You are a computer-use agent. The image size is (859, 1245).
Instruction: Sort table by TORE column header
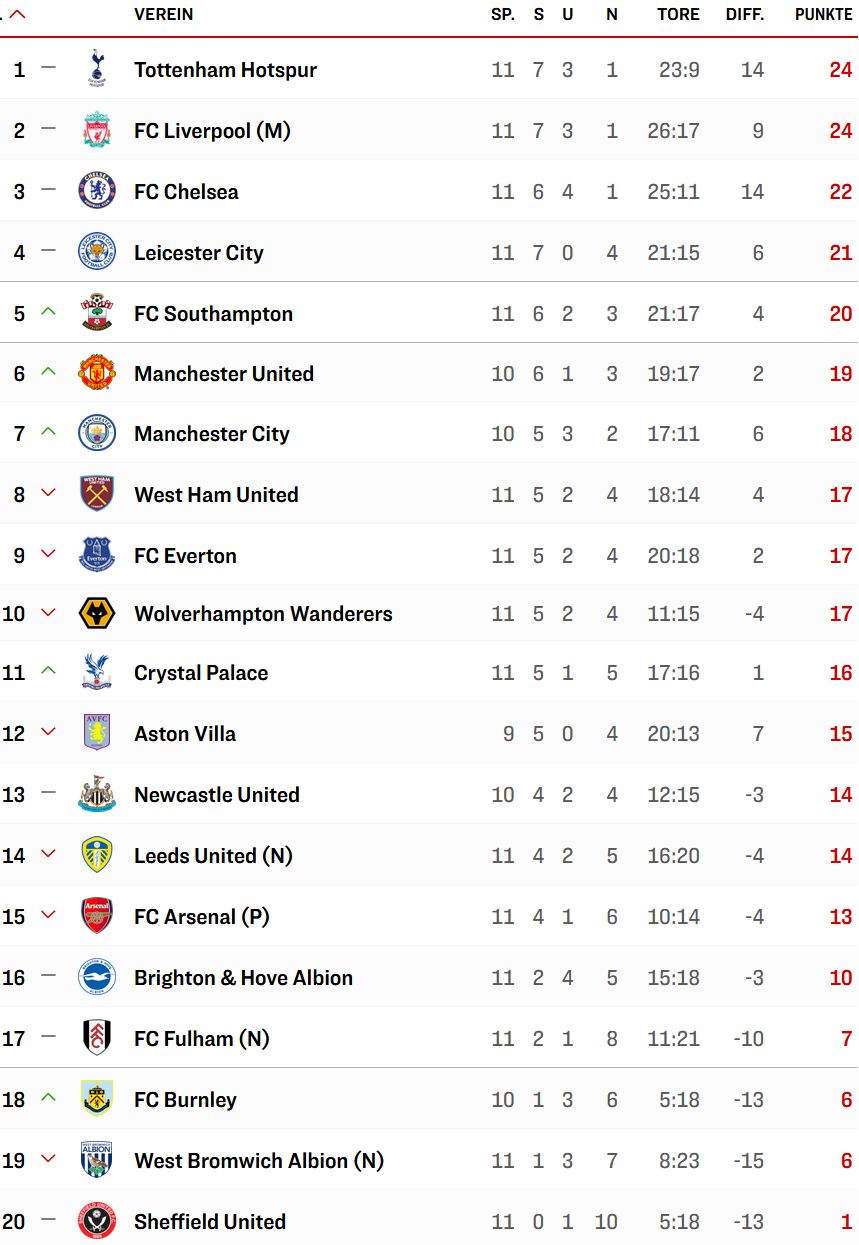pos(678,14)
